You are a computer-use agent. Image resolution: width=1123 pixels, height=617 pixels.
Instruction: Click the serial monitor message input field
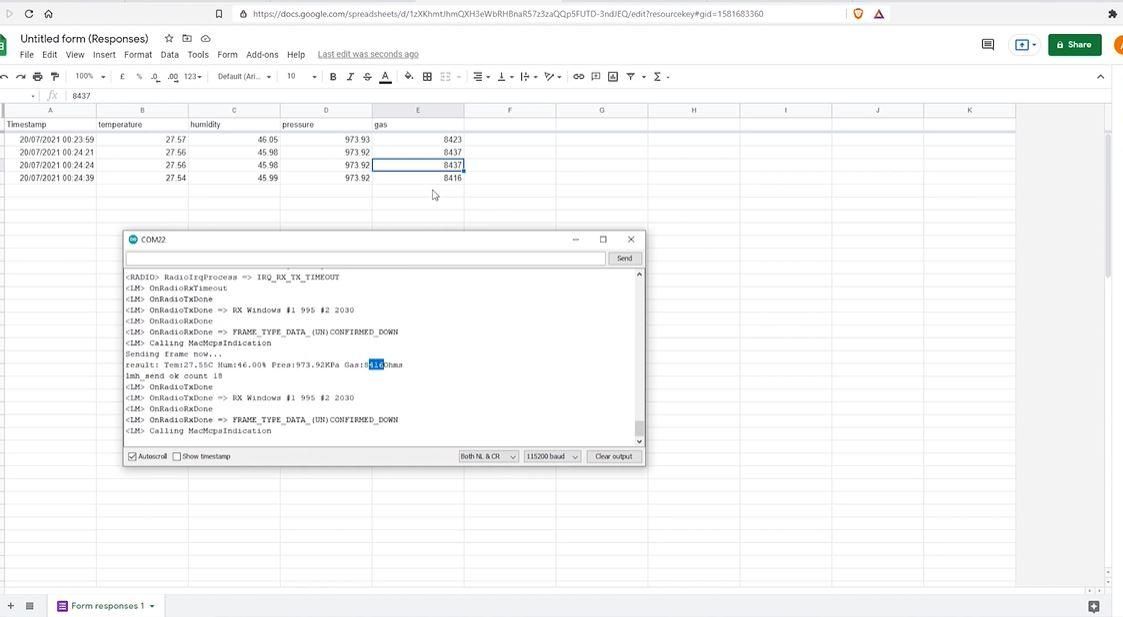click(365, 258)
